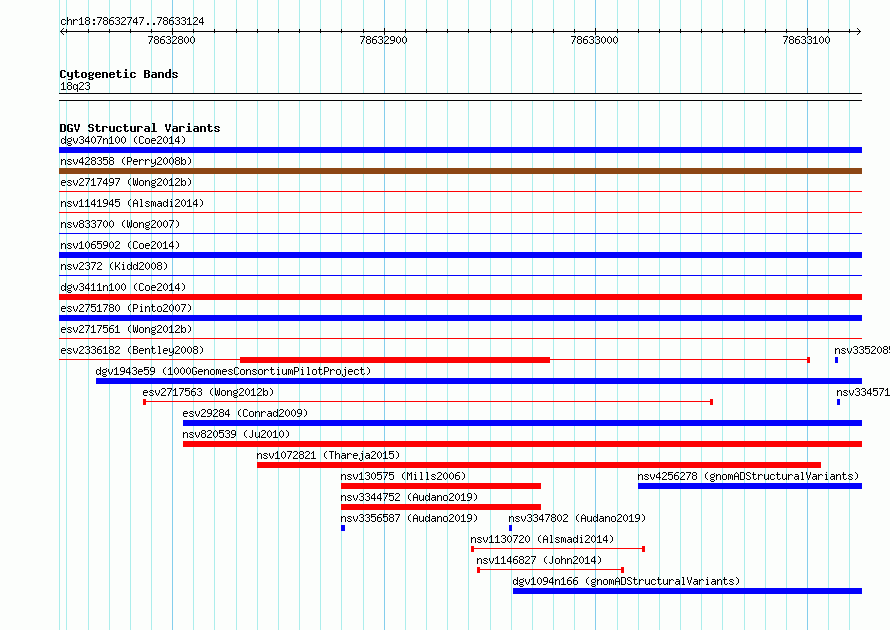Click the blue bar under dgv1094n166
This screenshot has width=890, height=630.
coord(687,591)
